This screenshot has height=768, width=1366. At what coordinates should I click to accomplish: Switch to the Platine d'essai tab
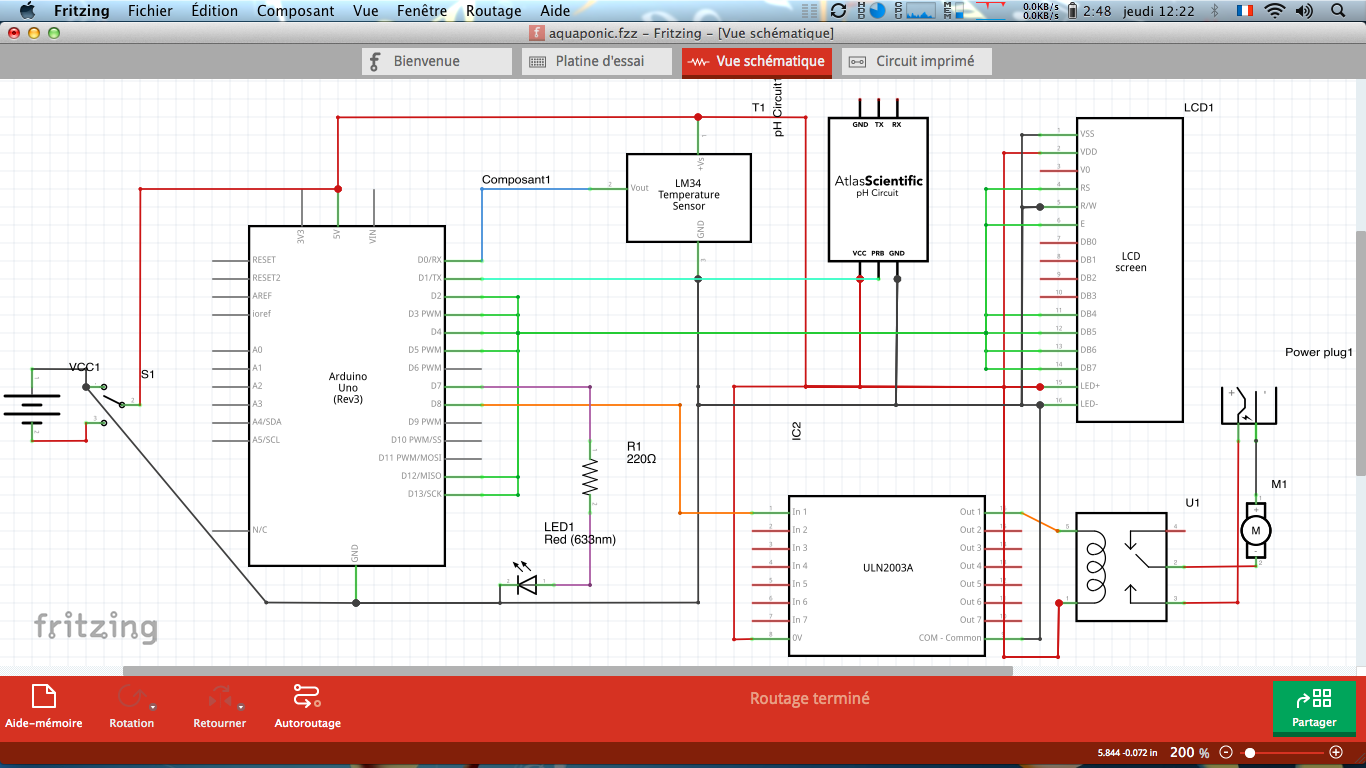[597, 61]
